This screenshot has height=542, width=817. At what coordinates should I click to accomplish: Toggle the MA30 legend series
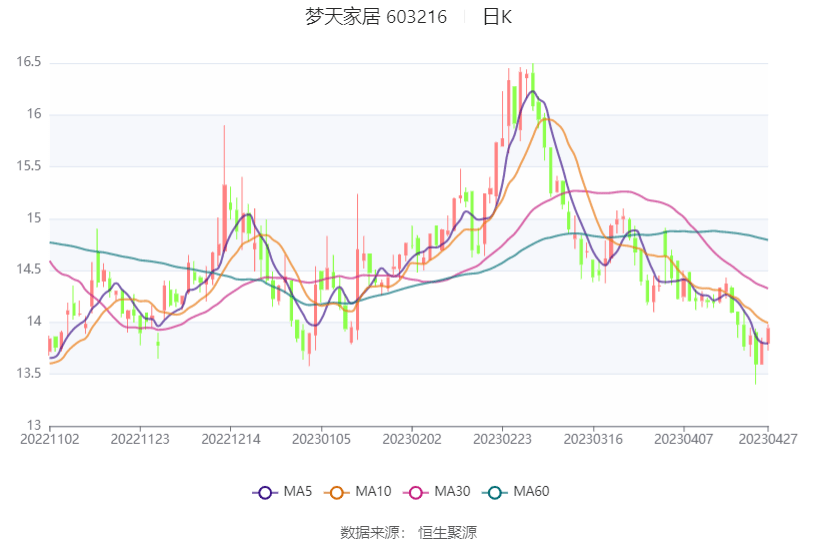coord(437,491)
